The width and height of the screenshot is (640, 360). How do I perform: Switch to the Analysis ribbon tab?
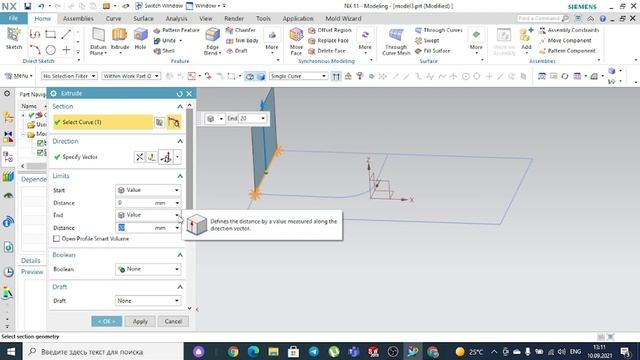tap(176, 18)
